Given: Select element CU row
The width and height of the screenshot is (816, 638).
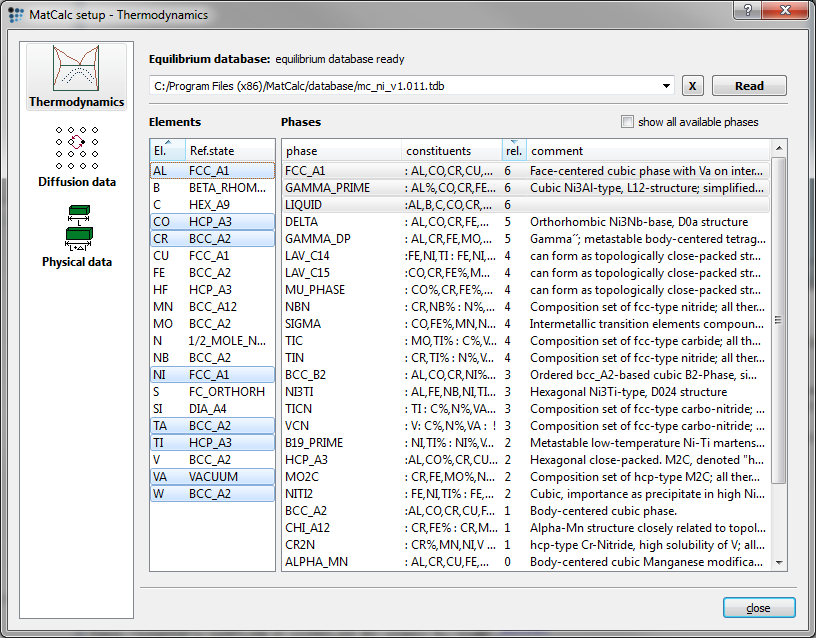Looking at the screenshot, I should pos(212,256).
